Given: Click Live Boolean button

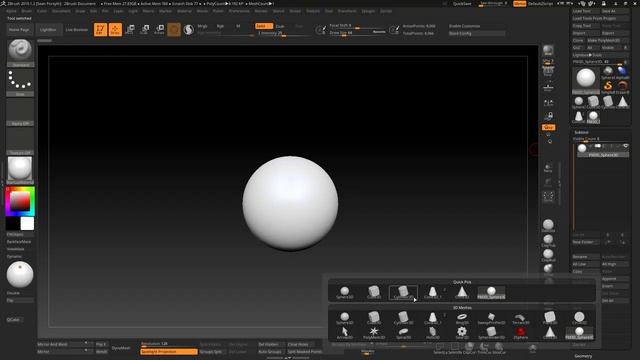Looking at the screenshot, I should (77, 29).
